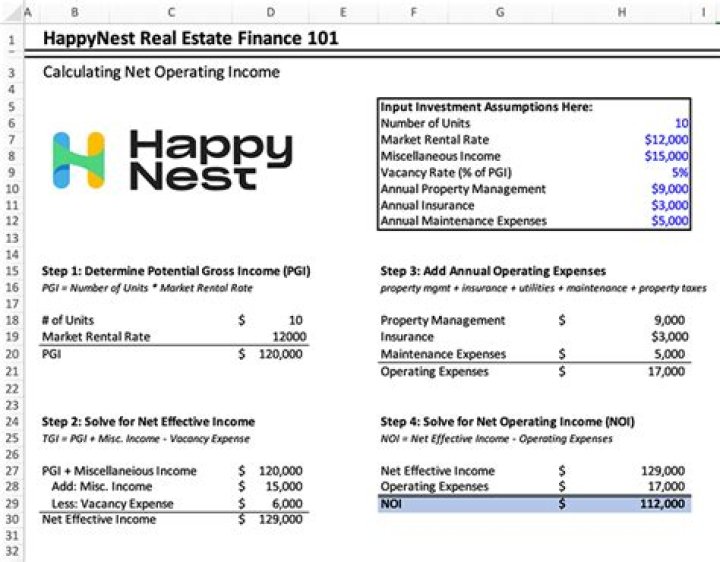The image size is (720, 562).
Task: Edit Annual Insurance input $3,000
Action: (670, 205)
